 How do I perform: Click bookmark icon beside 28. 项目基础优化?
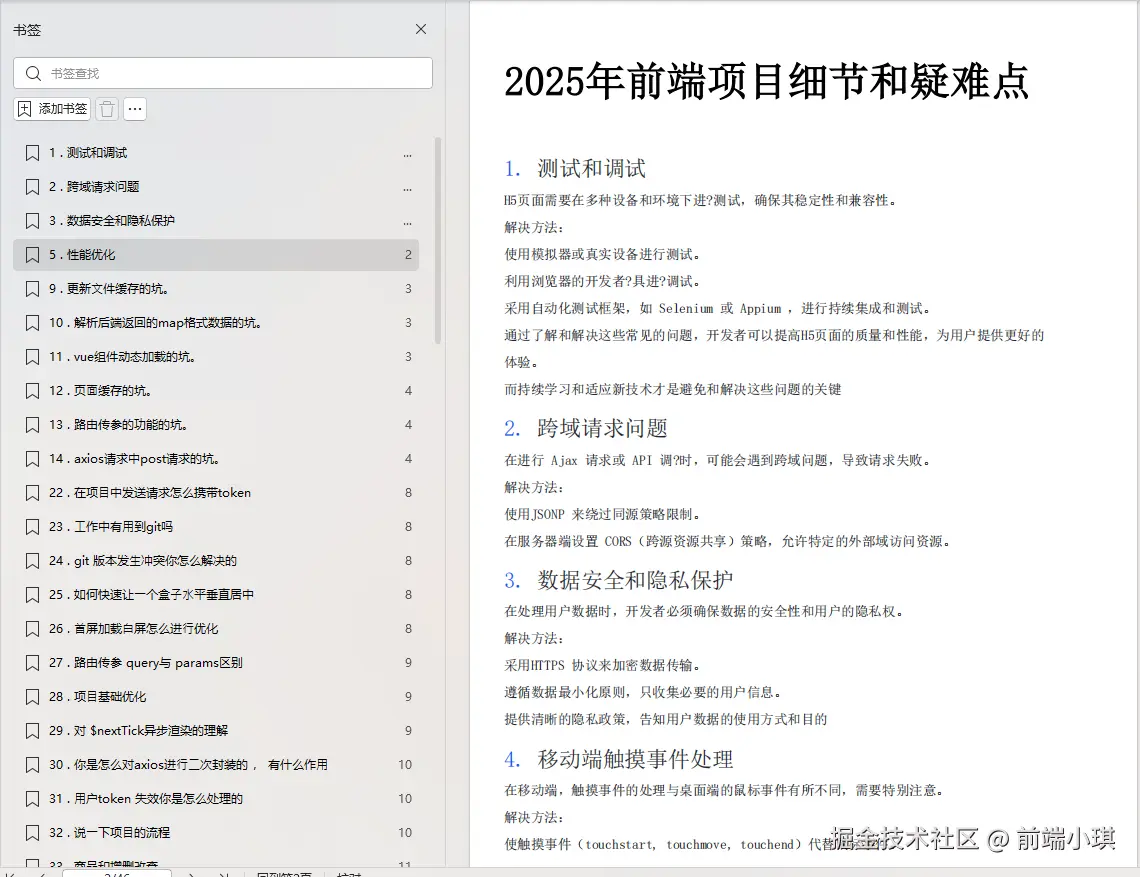point(32,697)
